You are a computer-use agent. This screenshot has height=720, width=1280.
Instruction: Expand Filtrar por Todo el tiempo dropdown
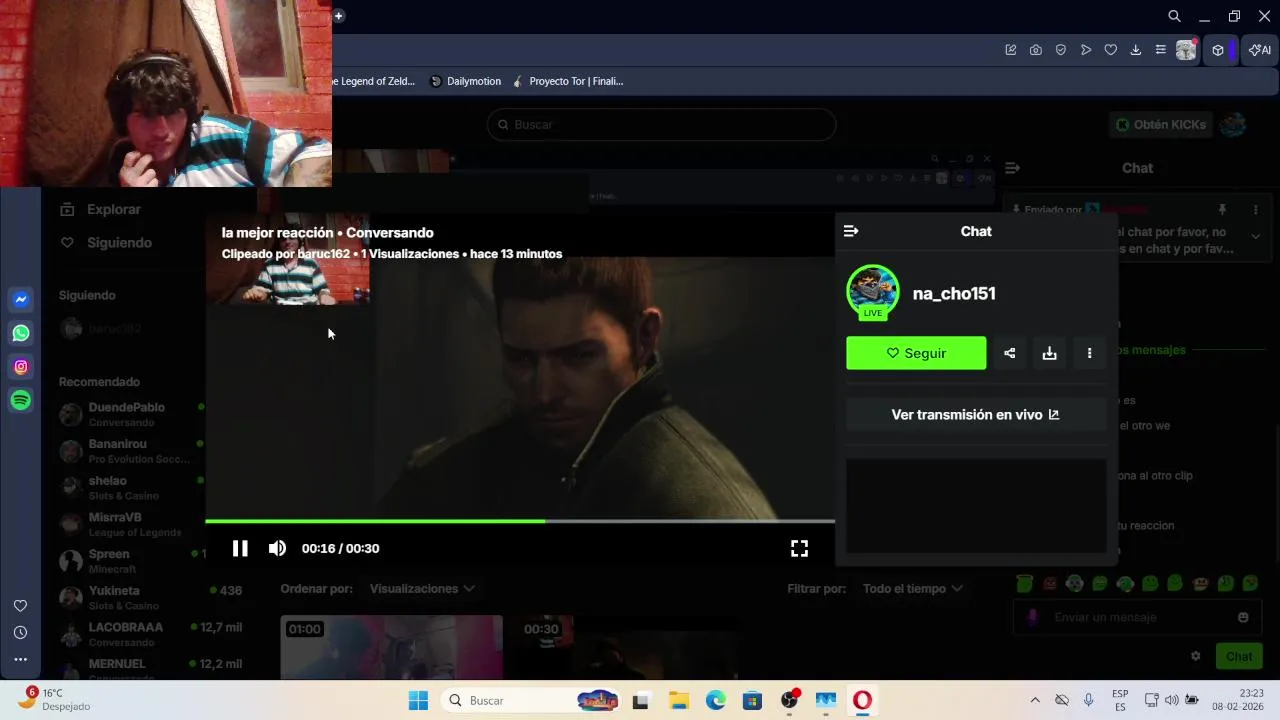pos(913,588)
